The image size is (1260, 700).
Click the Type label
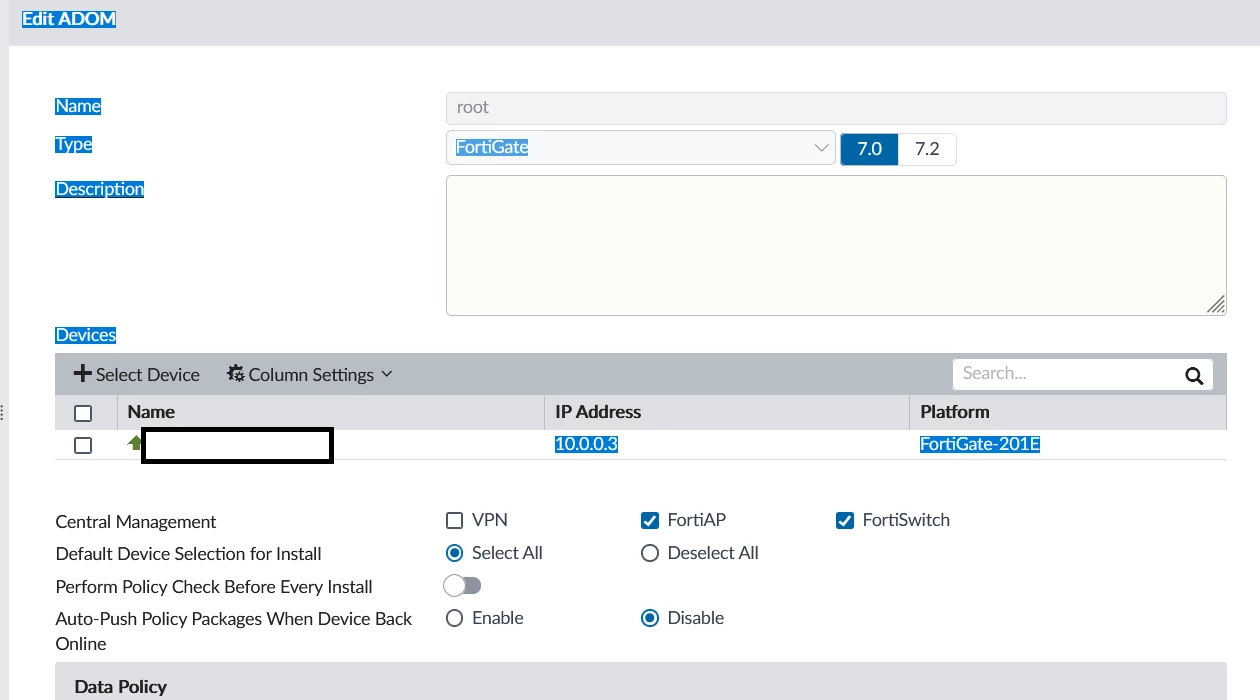(73, 144)
